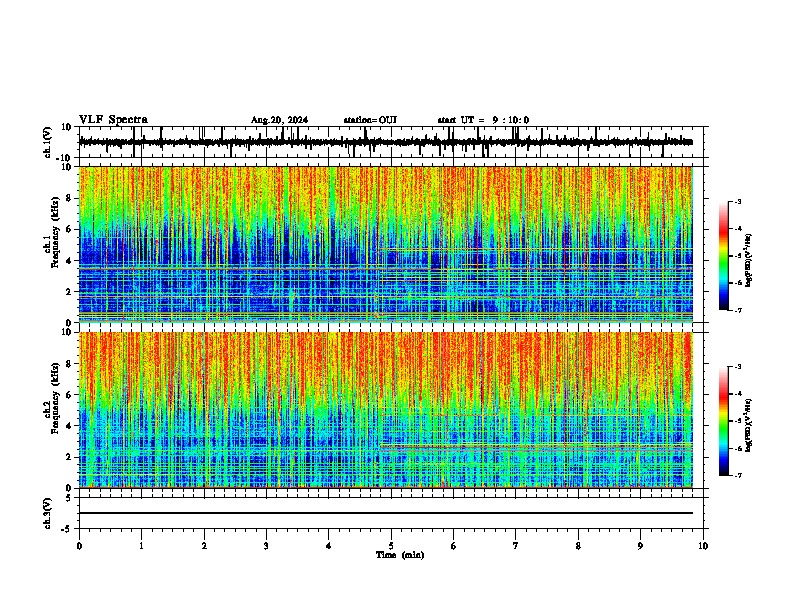
Task: Click the '-5' tick on ch.3(V) axis
Action: pyautogui.click(x=67, y=529)
